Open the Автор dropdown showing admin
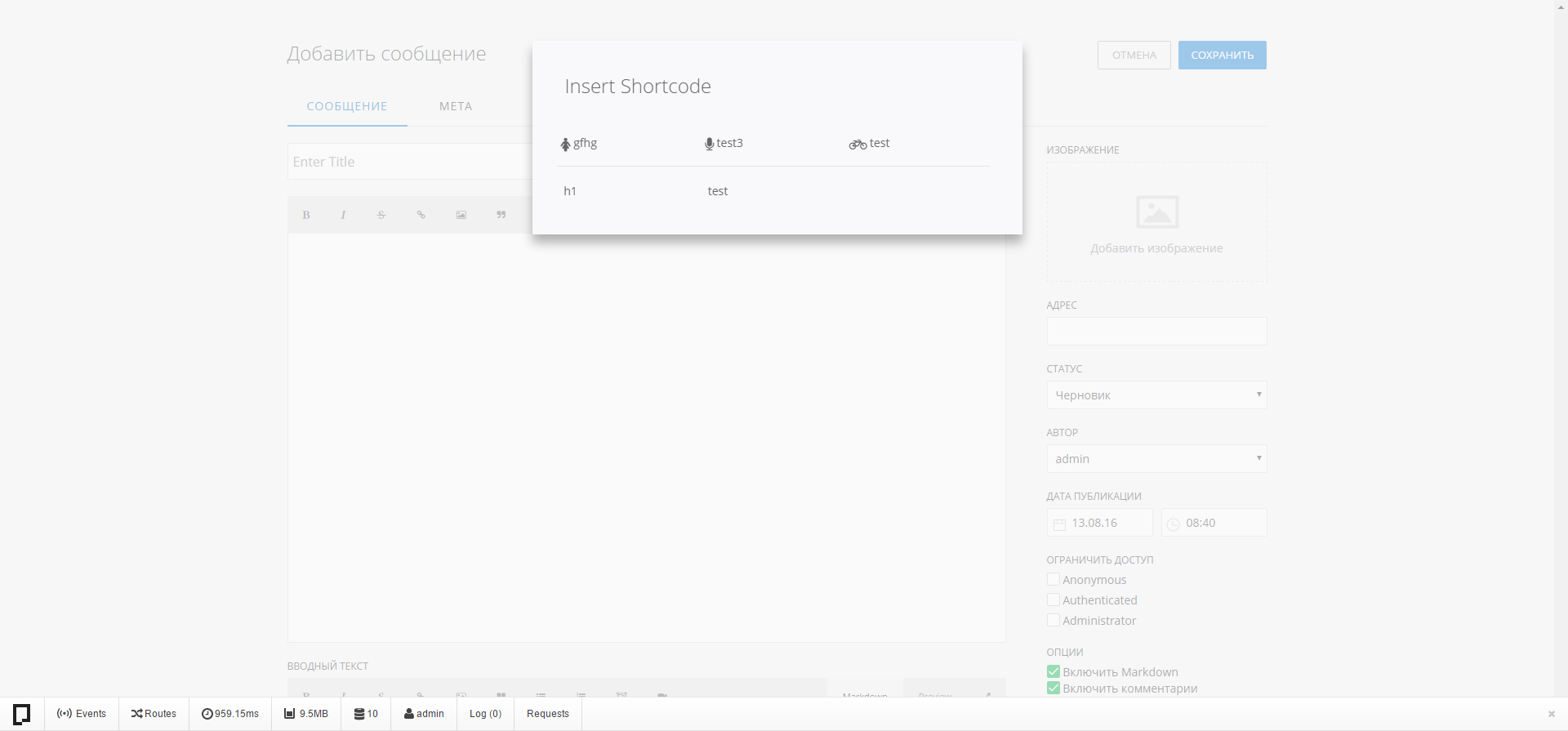This screenshot has width=1568, height=731. point(1156,459)
